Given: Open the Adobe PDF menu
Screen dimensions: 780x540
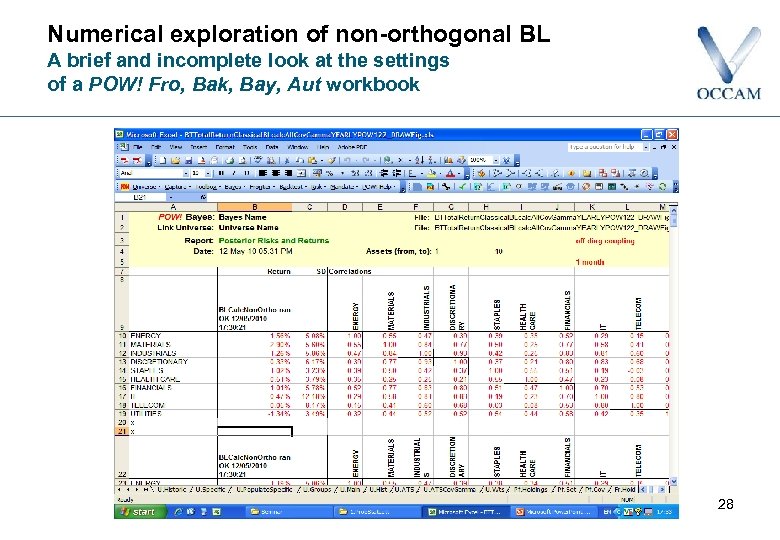Looking at the screenshot, I should [352, 147].
